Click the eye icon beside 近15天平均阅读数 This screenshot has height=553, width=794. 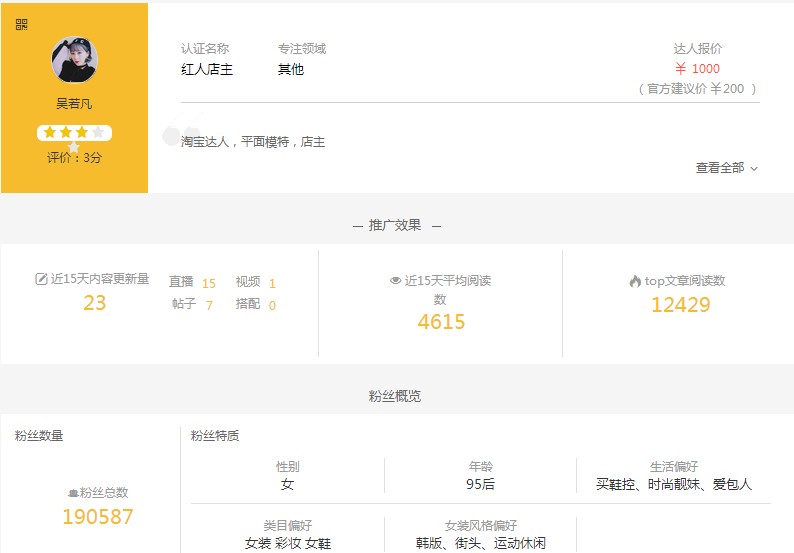(395, 281)
